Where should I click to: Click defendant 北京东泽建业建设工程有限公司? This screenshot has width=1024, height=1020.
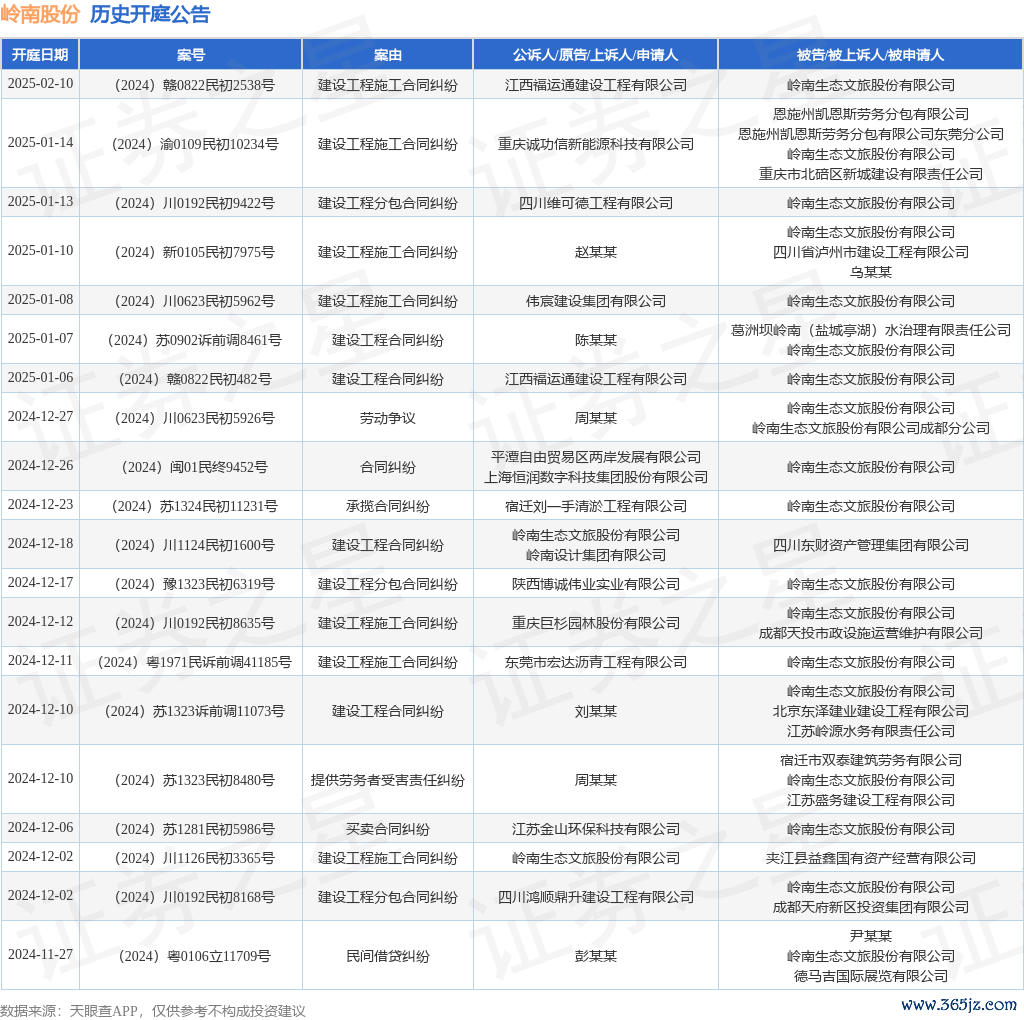(x=871, y=711)
